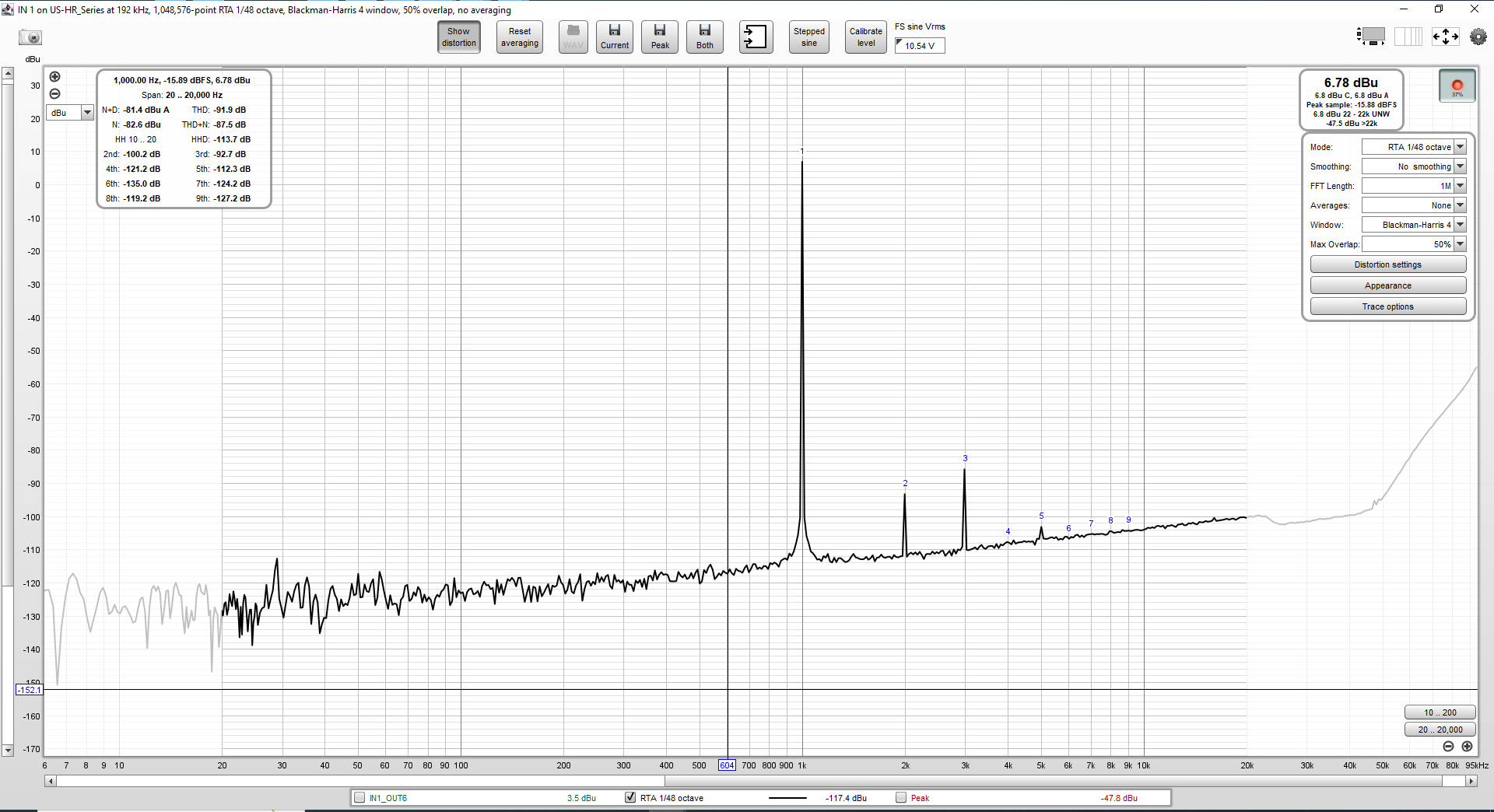Click the frequency bars display icon
Screen dimensions: 1494x812
1408,37
